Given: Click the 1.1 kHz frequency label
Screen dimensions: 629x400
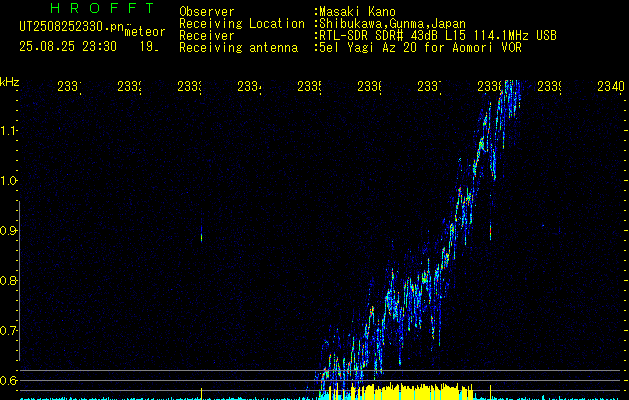Looking at the screenshot, I should pos(8,131).
